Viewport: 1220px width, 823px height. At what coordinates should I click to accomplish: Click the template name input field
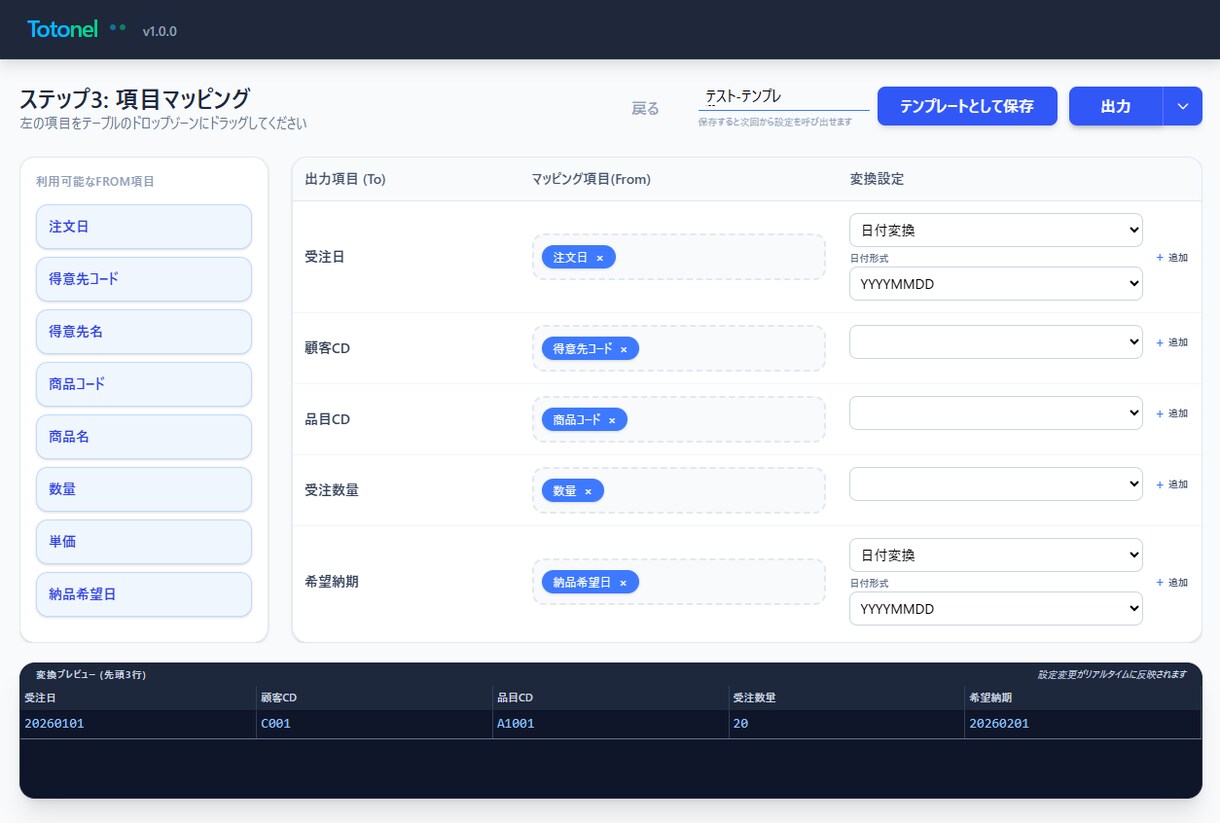coord(784,97)
